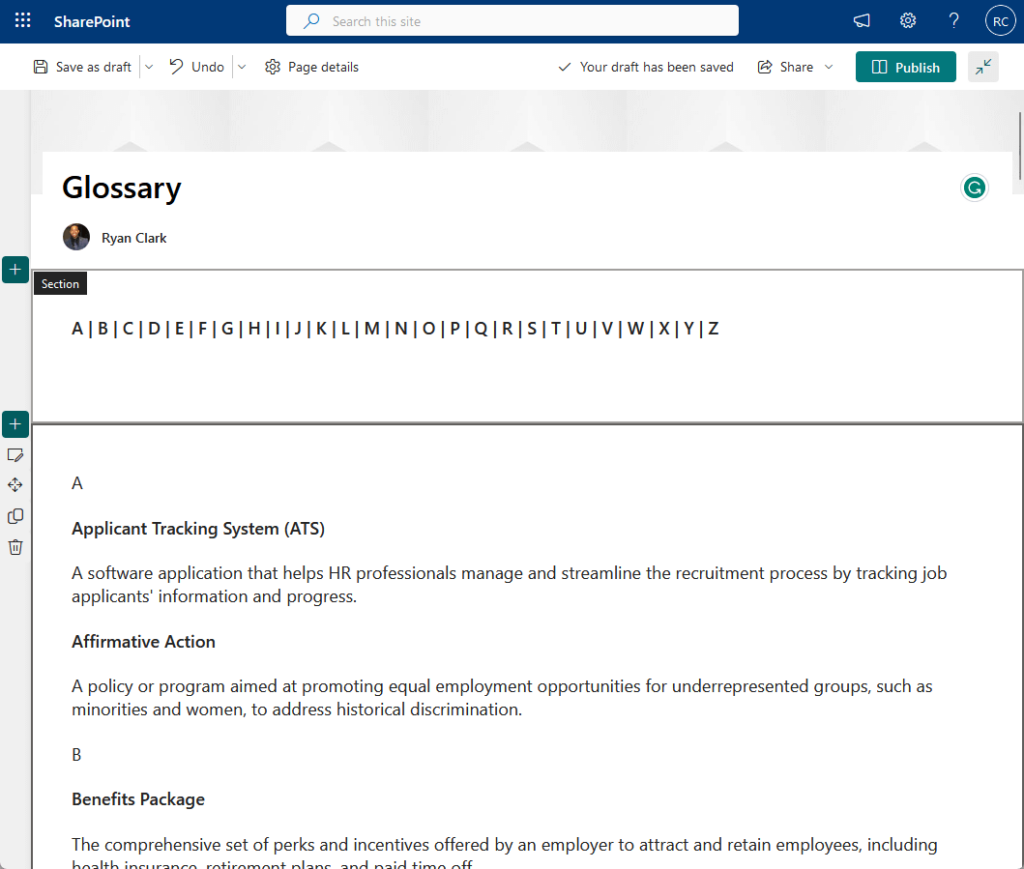The image size is (1024, 869).
Task: Click the Glossary page title
Action: coord(121,188)
